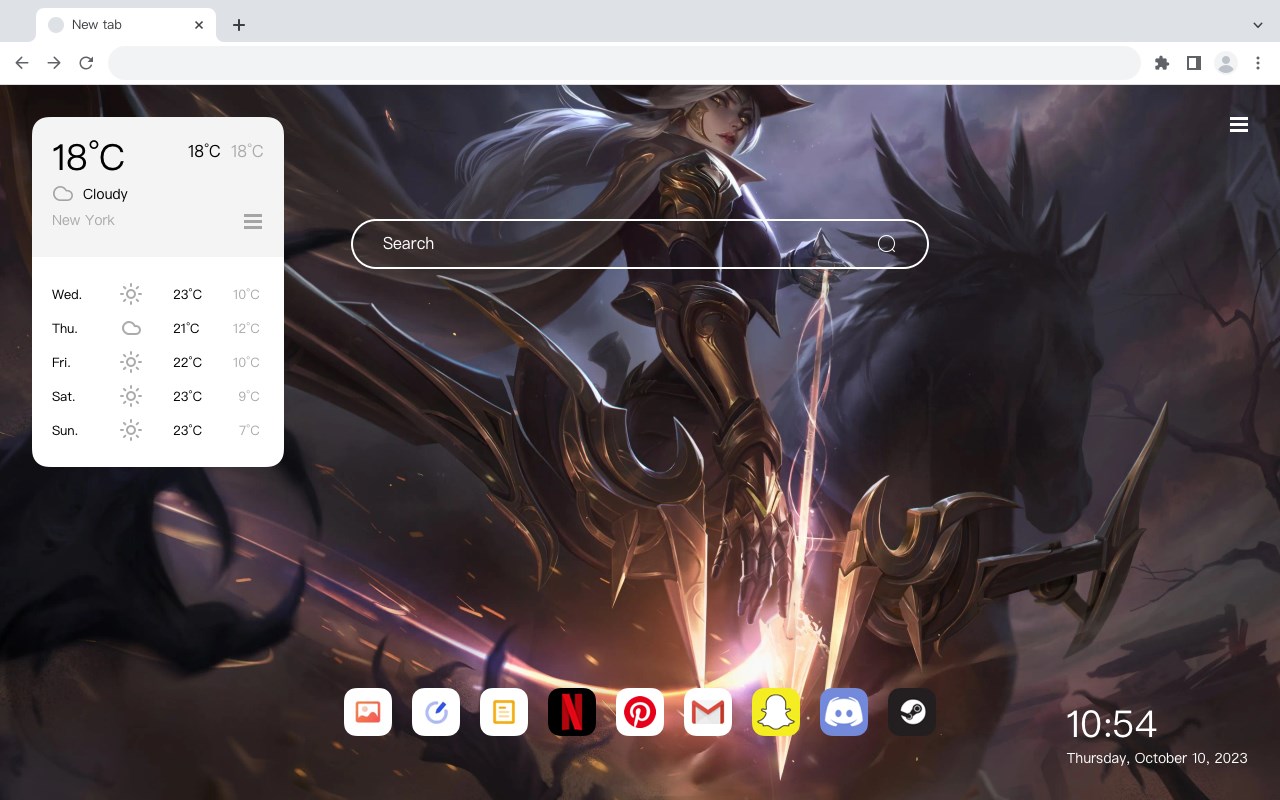1280x800 pixels.
Task: Click the date Thursday, October 10, 2023
Action: coord(1157,758)
